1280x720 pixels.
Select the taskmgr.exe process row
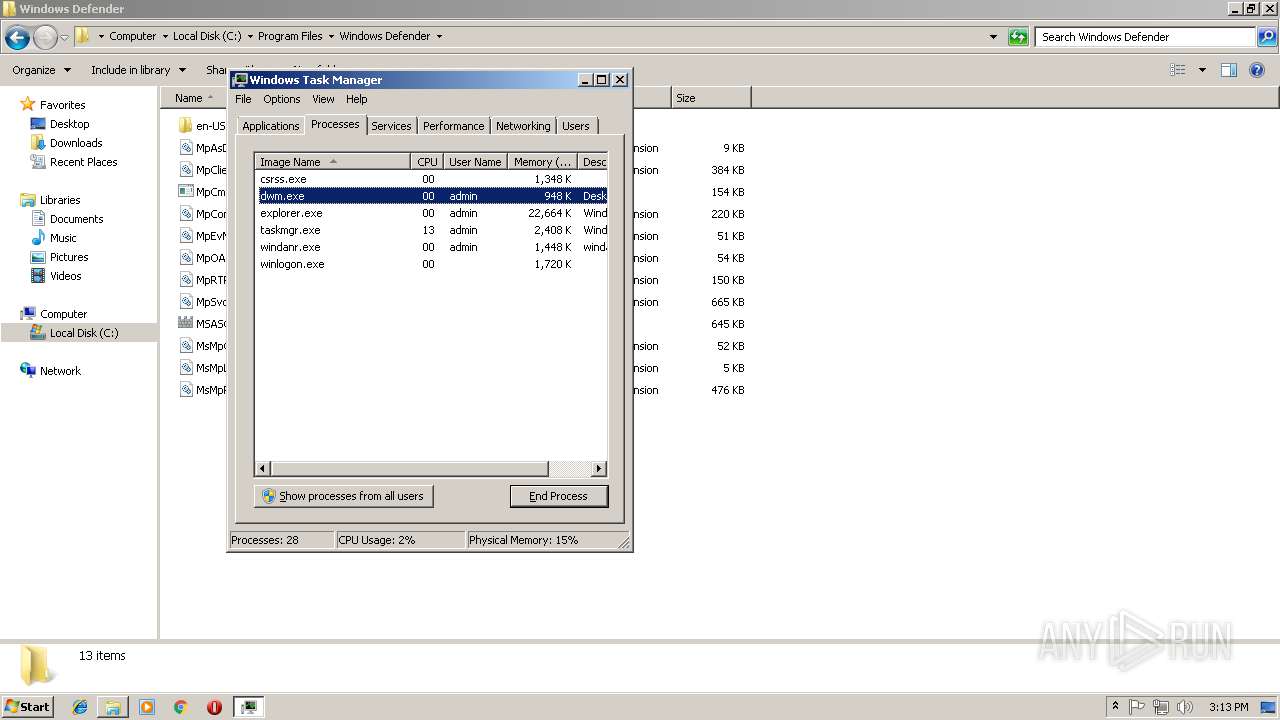431,230
